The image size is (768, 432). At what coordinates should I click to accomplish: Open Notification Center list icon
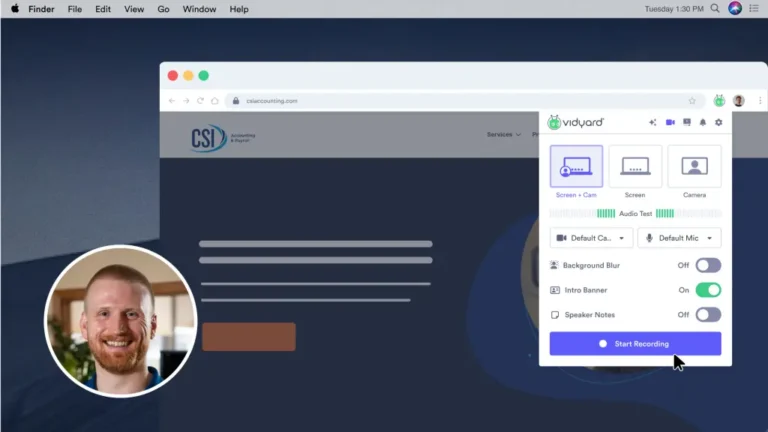[x=754, y=9]
